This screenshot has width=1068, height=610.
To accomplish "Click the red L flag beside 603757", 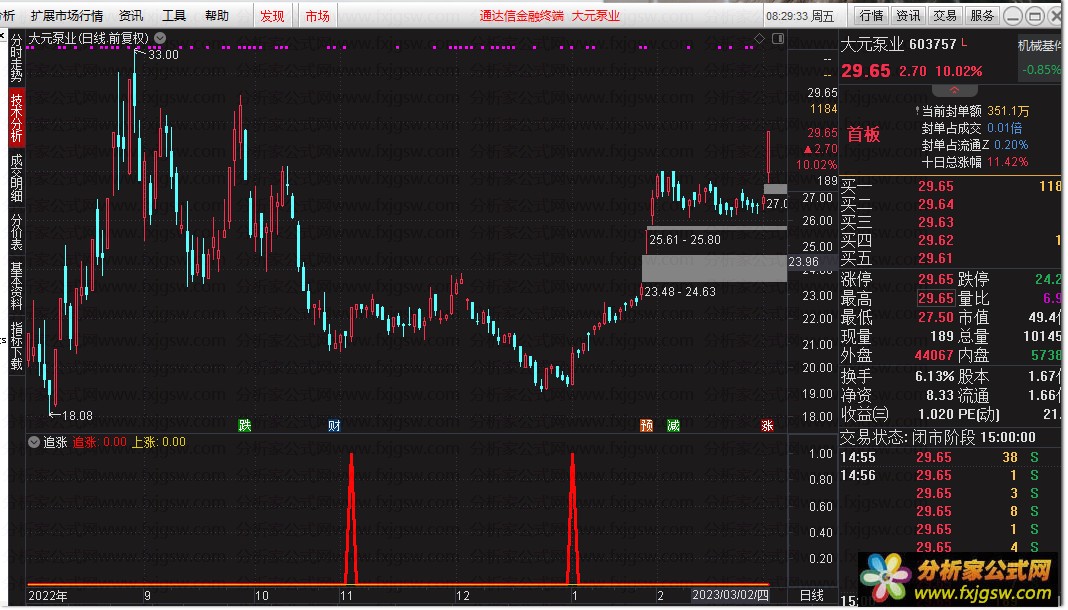I will (x=964, y=43).
